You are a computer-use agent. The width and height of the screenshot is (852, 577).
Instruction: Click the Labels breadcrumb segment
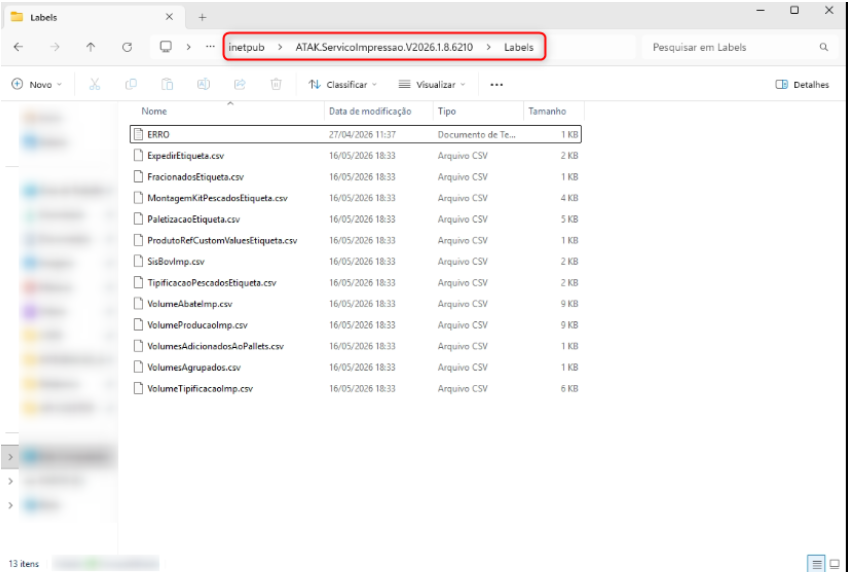tap(518, 47)
